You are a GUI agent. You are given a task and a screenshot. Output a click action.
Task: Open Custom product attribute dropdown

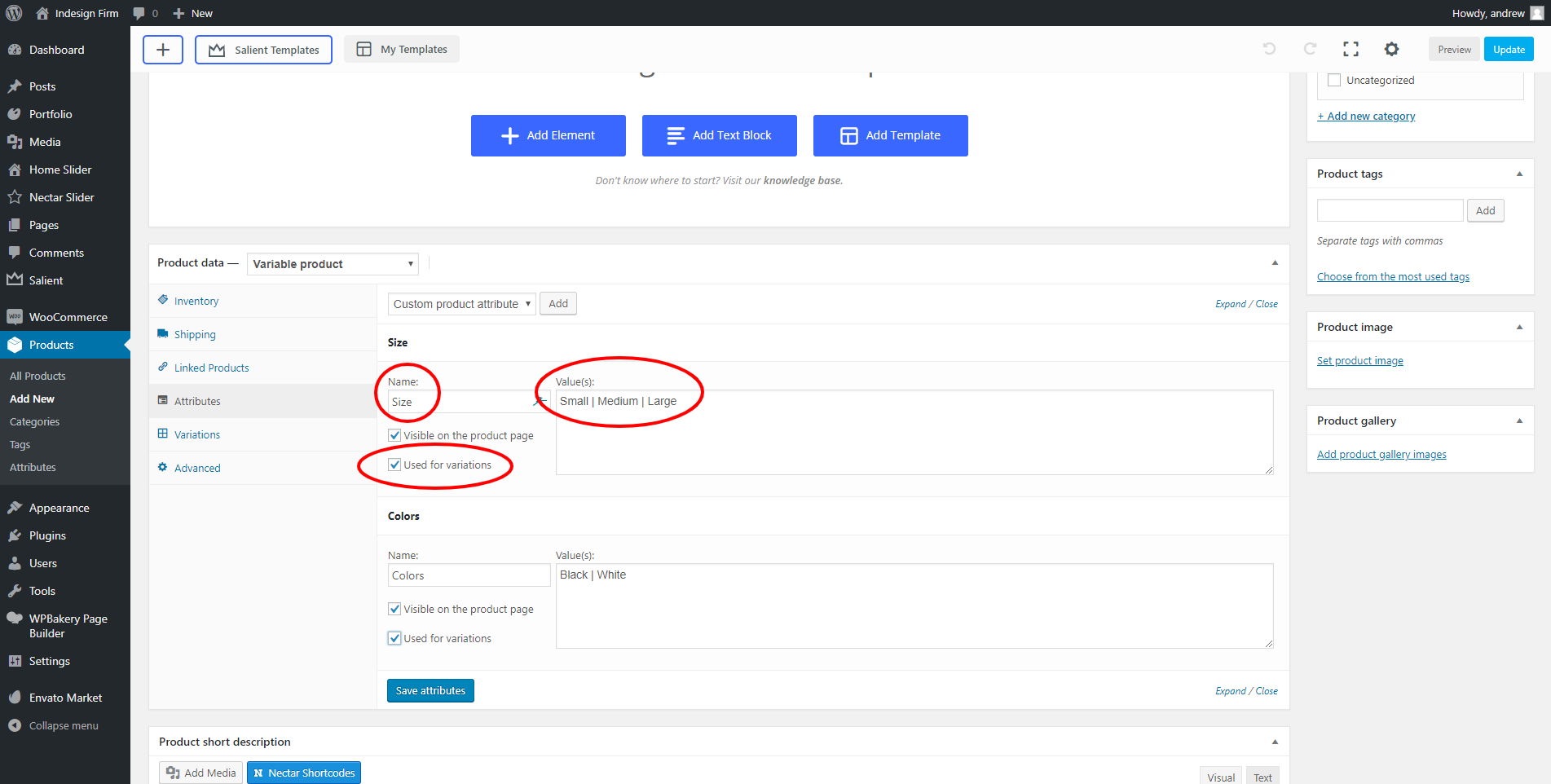pos(461,304)
